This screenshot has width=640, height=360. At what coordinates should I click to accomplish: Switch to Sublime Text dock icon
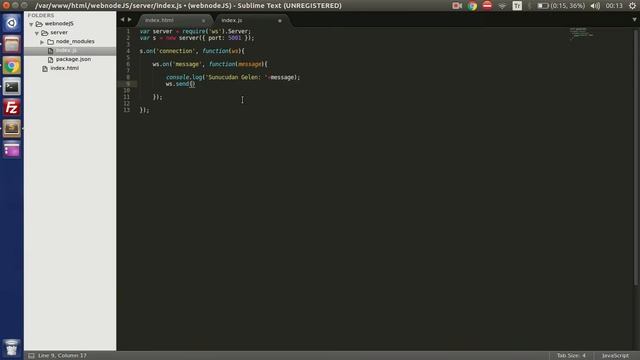coord(11,129)
